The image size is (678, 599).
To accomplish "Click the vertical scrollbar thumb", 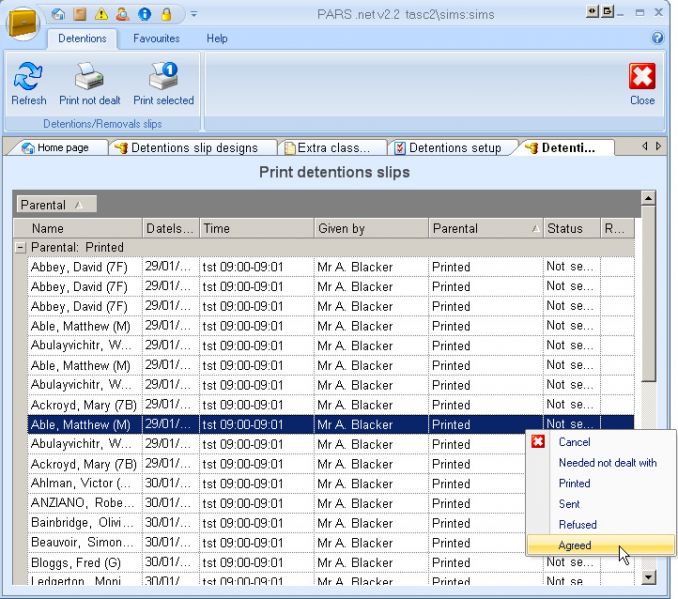I will tap(648, 294).
